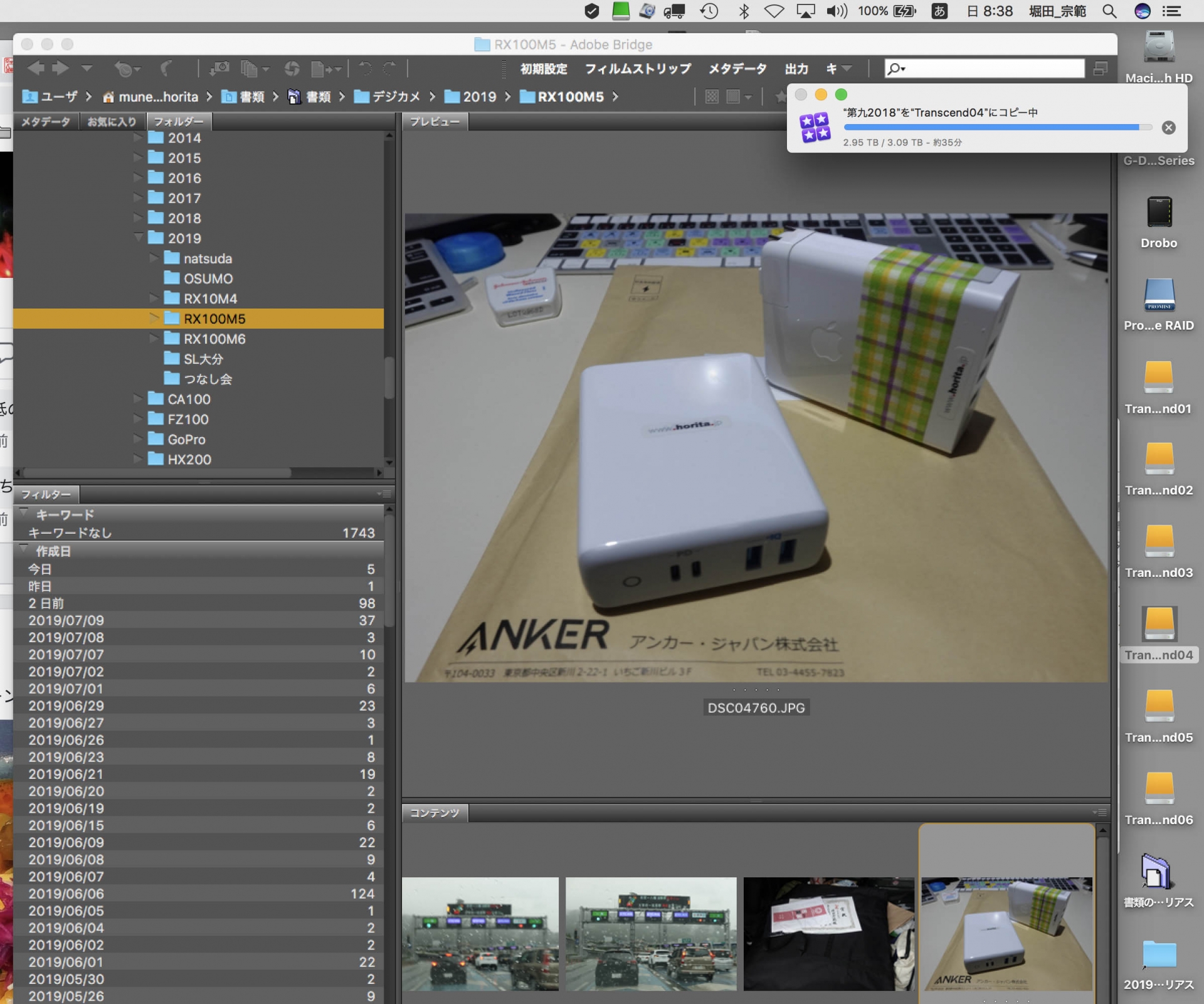Open the お気に入り panel tab
1204x1004 pixels.
click(112, 121)
